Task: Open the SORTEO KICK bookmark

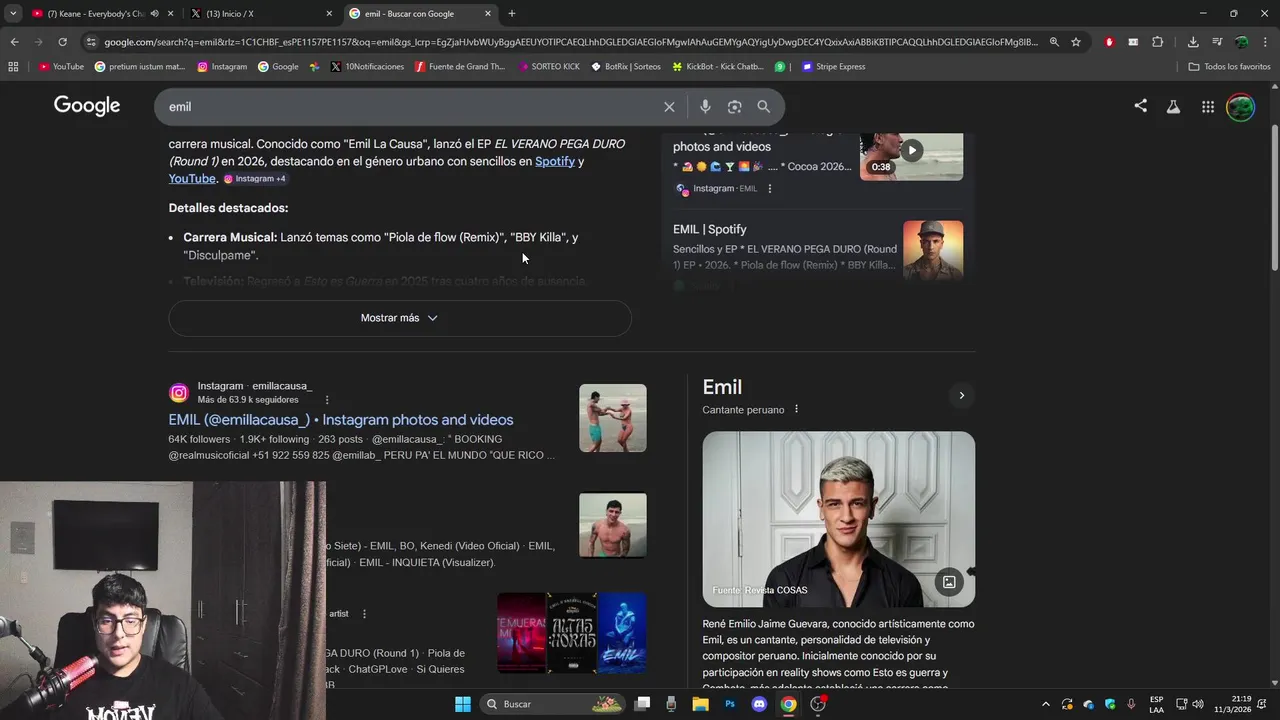Action: coord(548,67)
